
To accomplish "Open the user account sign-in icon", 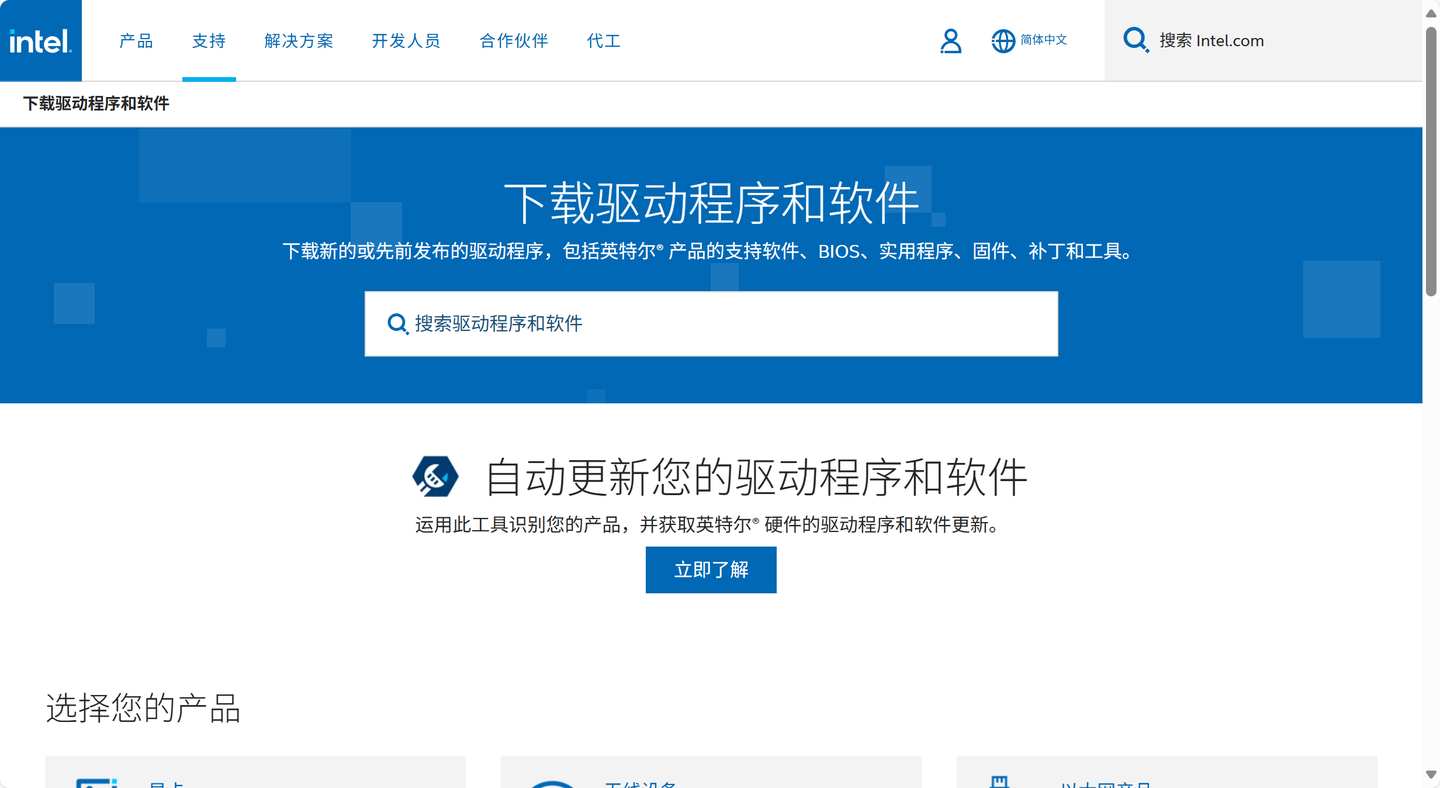I will [950, 41].
